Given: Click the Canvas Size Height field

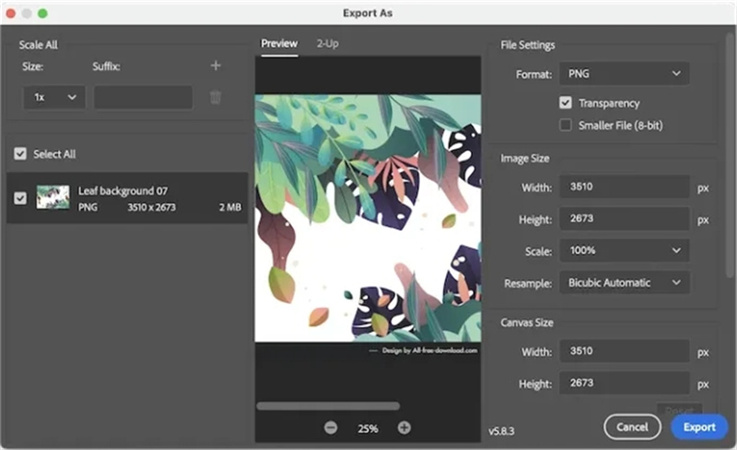Looking at the screenshot, I should pyautogui.click(x=624, y=383).
